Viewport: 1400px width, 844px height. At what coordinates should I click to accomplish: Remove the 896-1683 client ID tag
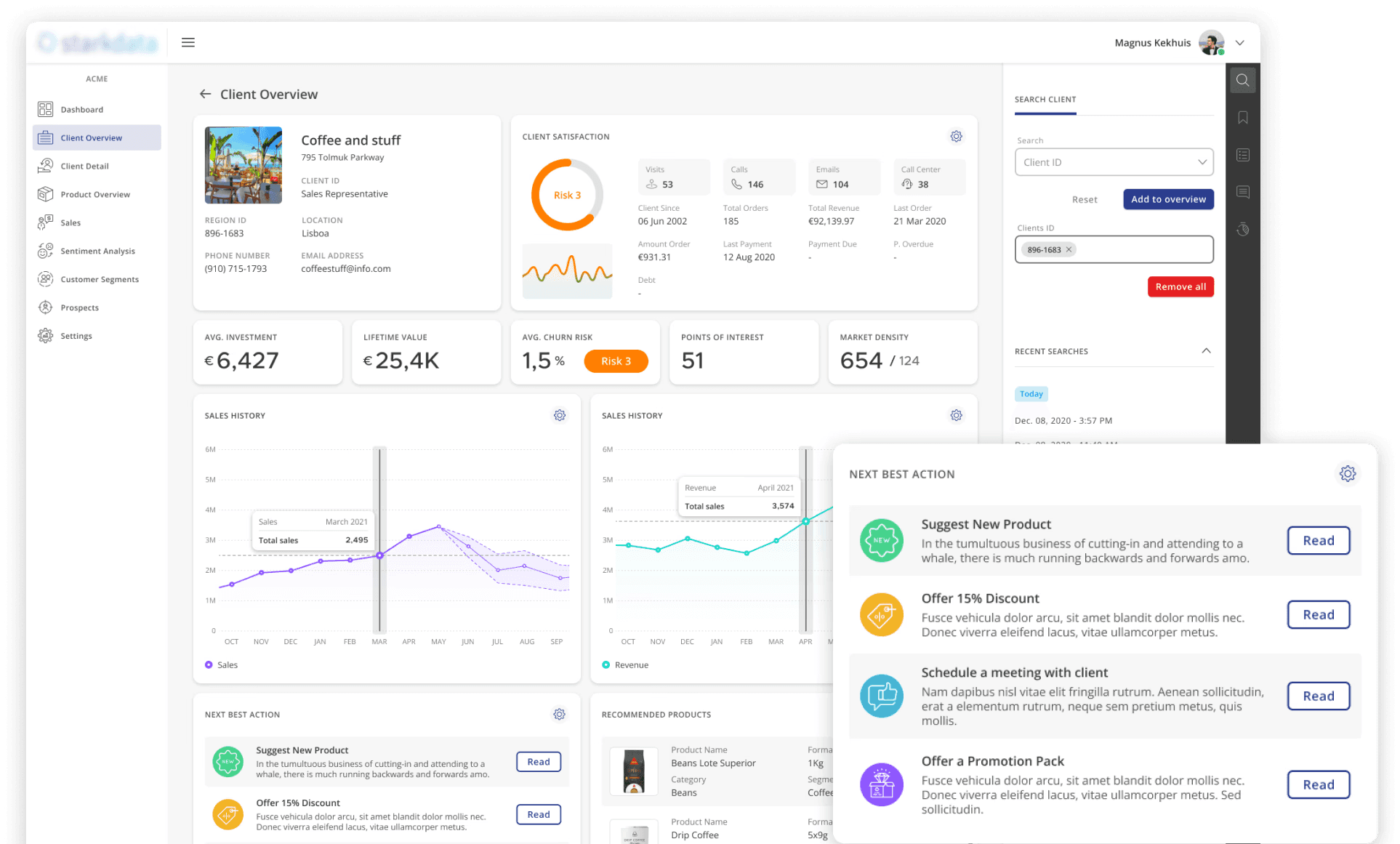[1069, 249]
